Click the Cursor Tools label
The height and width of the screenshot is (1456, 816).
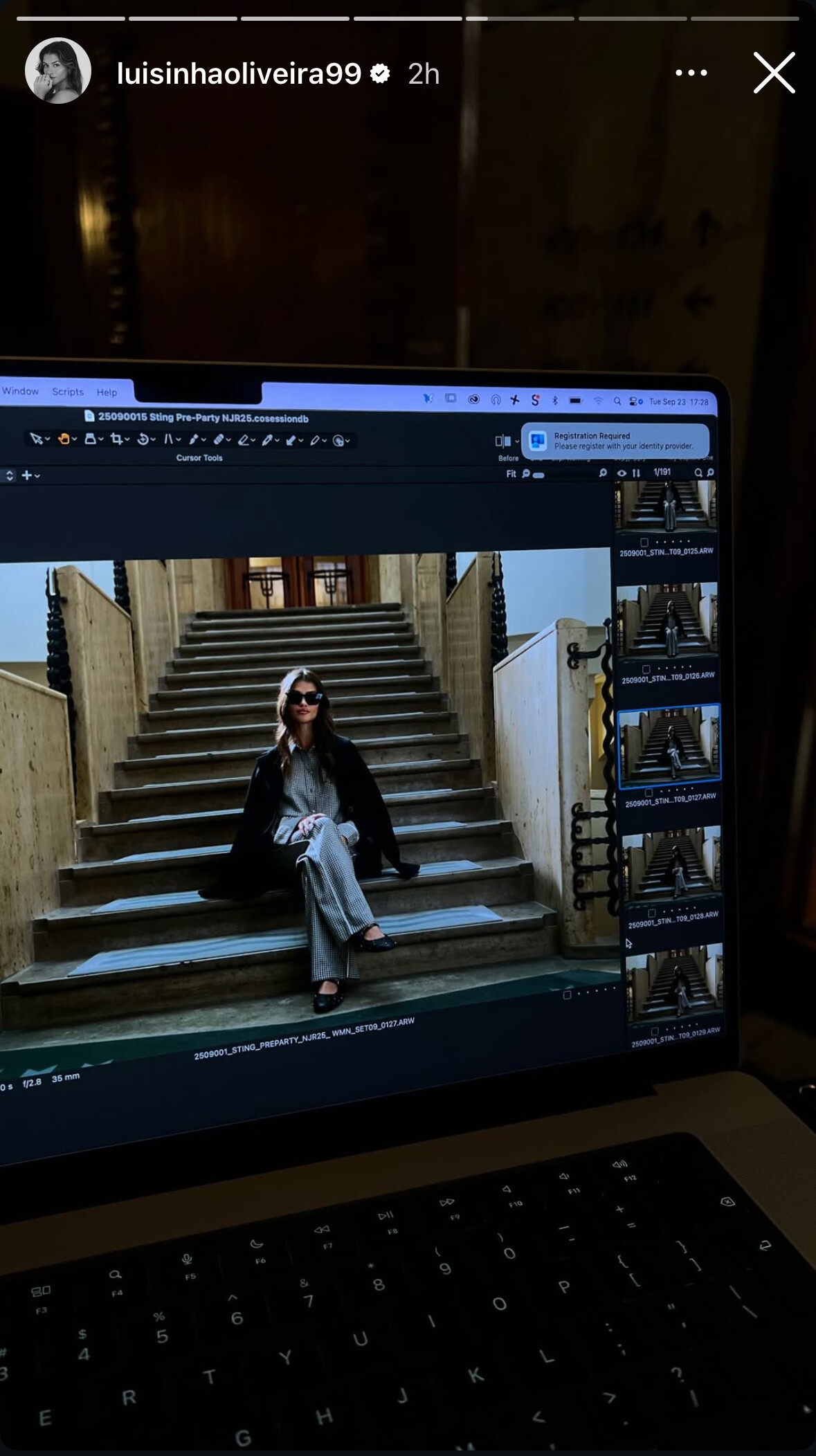point(199,457)
